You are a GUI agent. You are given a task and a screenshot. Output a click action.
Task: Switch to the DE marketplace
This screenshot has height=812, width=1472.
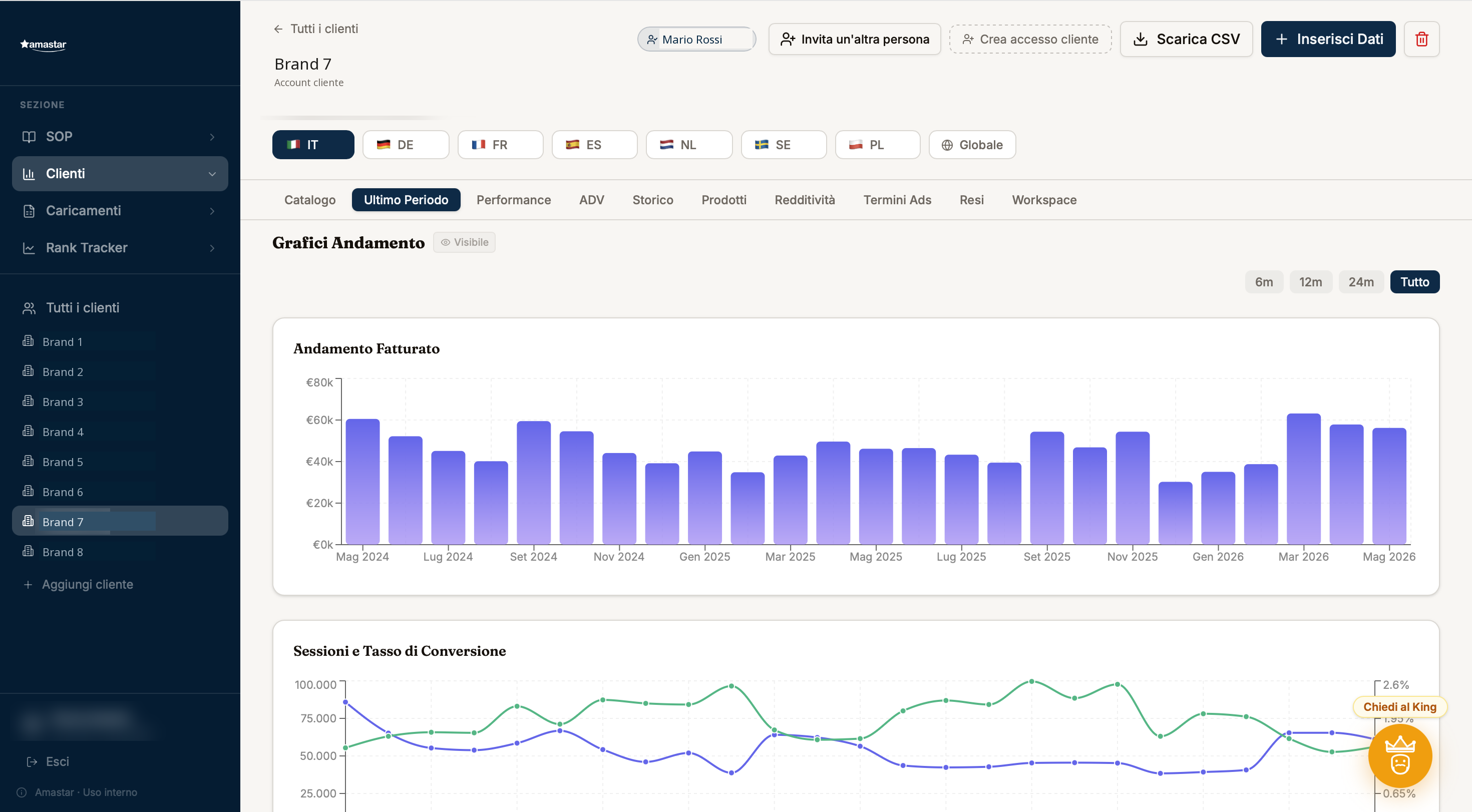(406, 145)
